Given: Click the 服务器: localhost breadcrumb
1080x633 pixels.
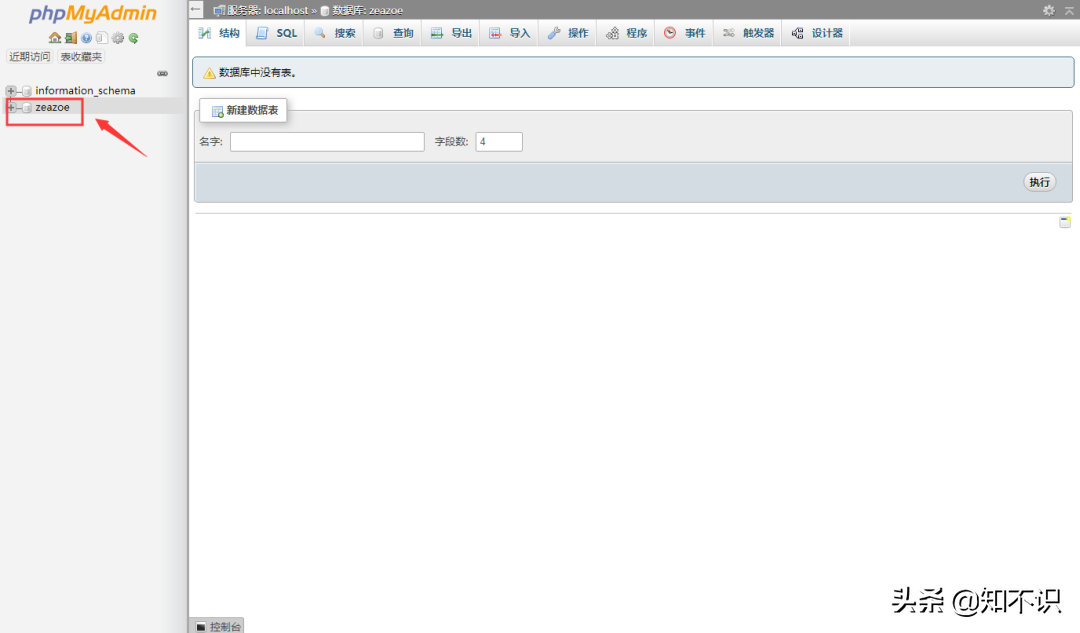Looking at the screenshot, I should [261, 10].
